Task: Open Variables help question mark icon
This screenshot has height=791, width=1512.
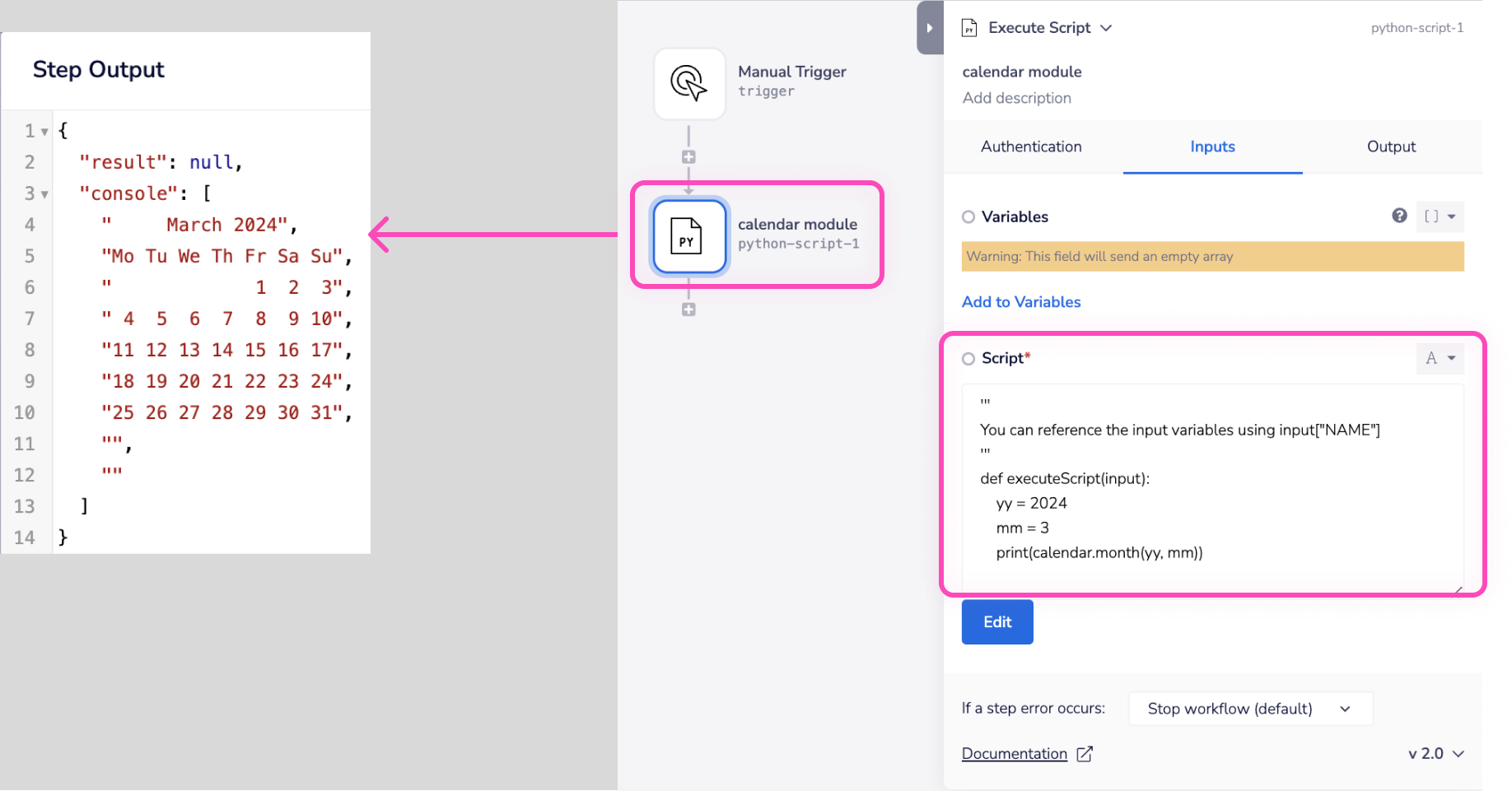Action: tap(1399, 216)
